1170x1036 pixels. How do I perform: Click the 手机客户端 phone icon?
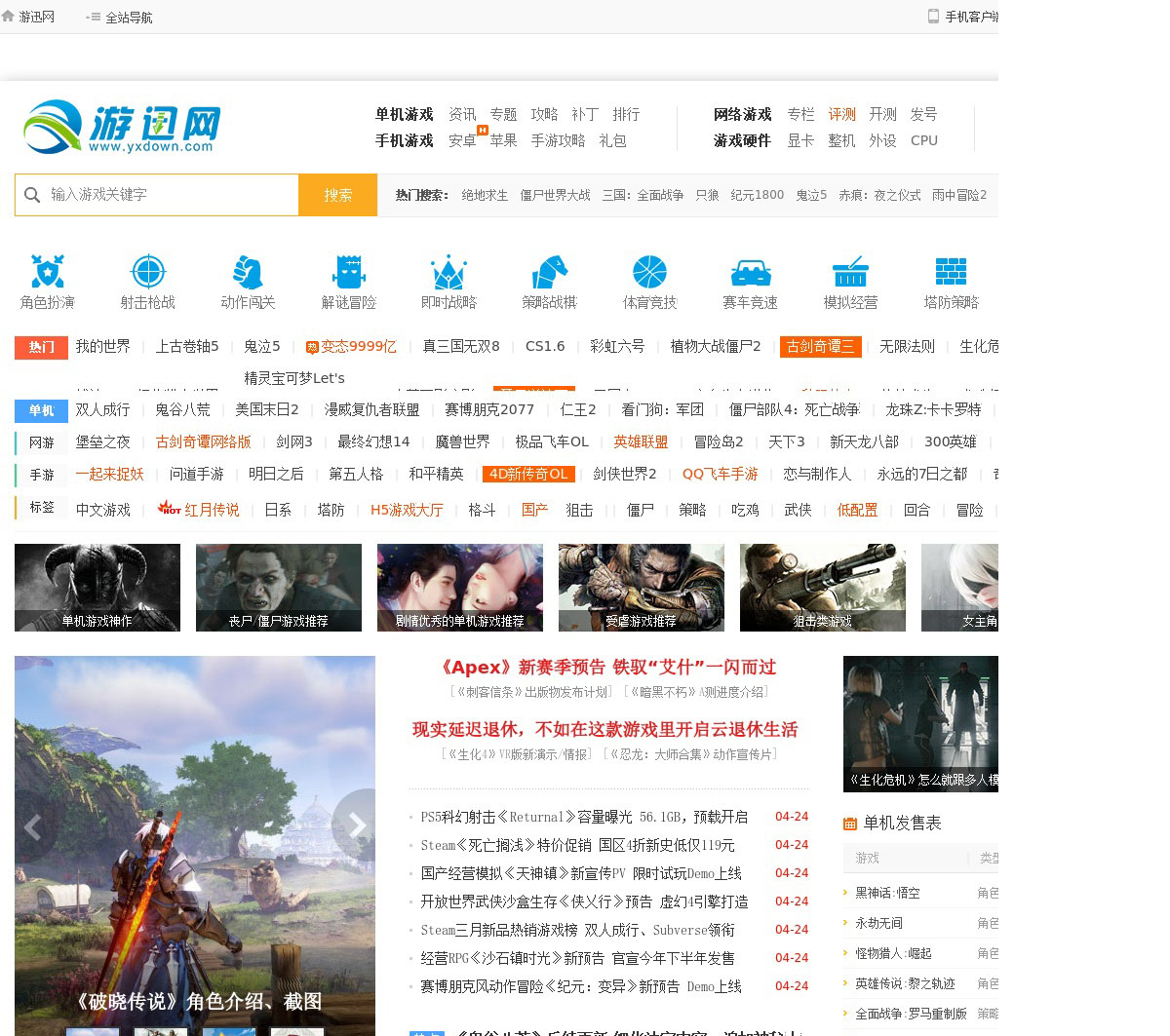[933, 16]
